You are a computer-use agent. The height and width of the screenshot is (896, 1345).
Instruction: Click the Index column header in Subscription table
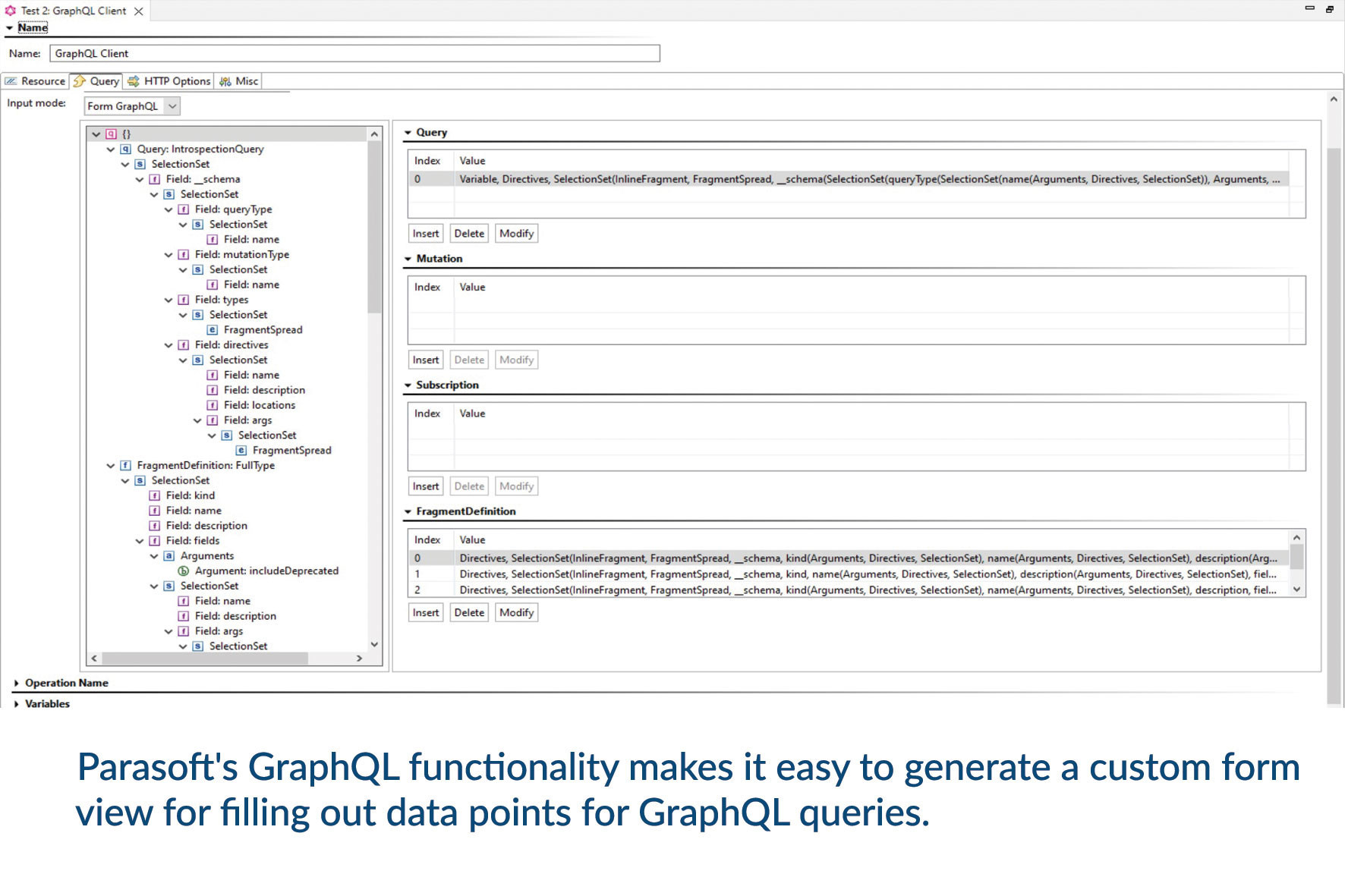tap(430, 413)
